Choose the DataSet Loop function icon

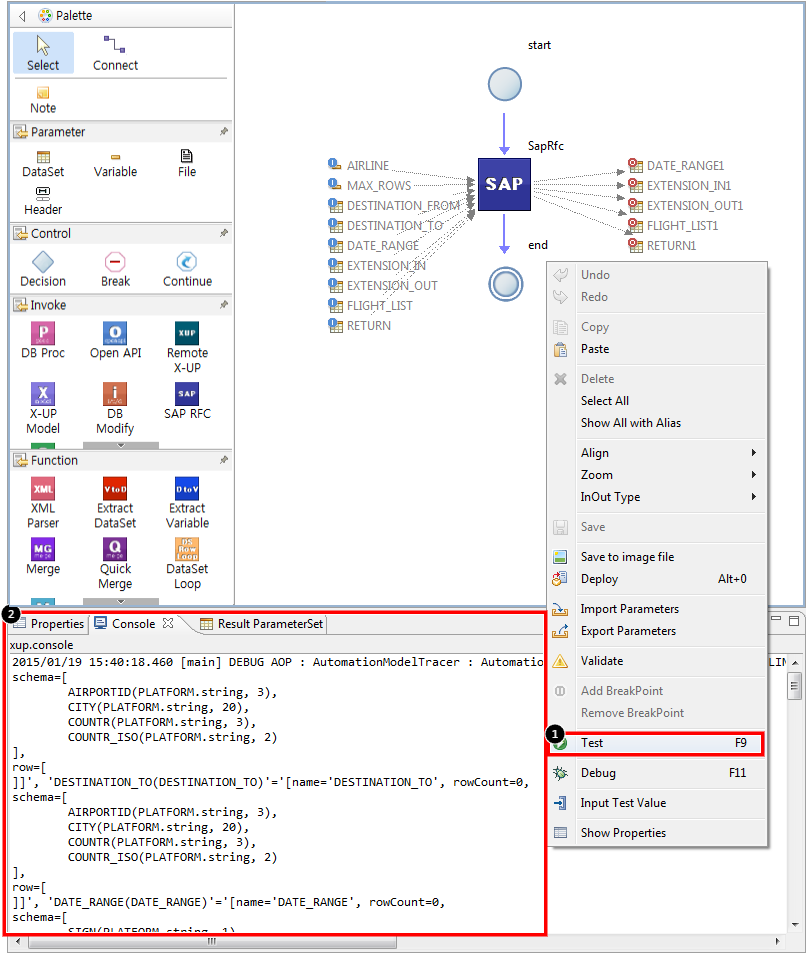click(x=187, y=563)
